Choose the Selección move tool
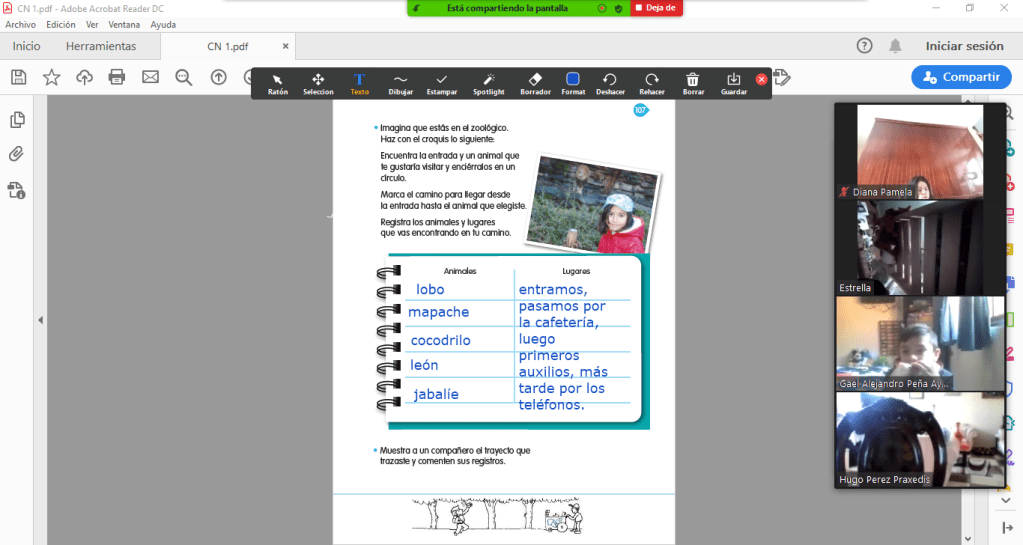This screenshot has height=545, width=1023. pyautogui.click(x=318, y=83)
